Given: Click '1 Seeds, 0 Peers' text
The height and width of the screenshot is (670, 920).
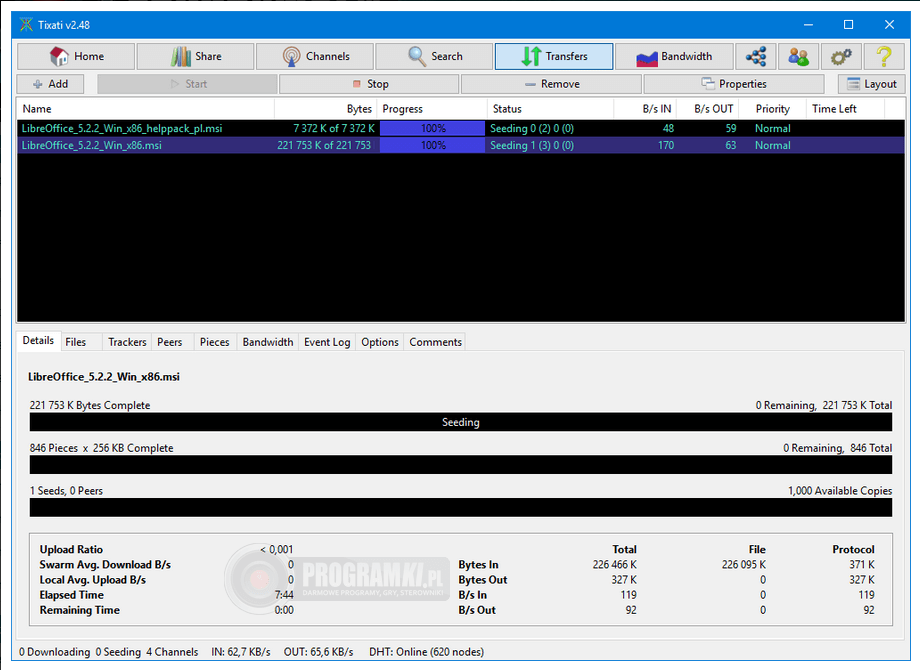Looking at the screenshot, I should [x=66, y=491].
